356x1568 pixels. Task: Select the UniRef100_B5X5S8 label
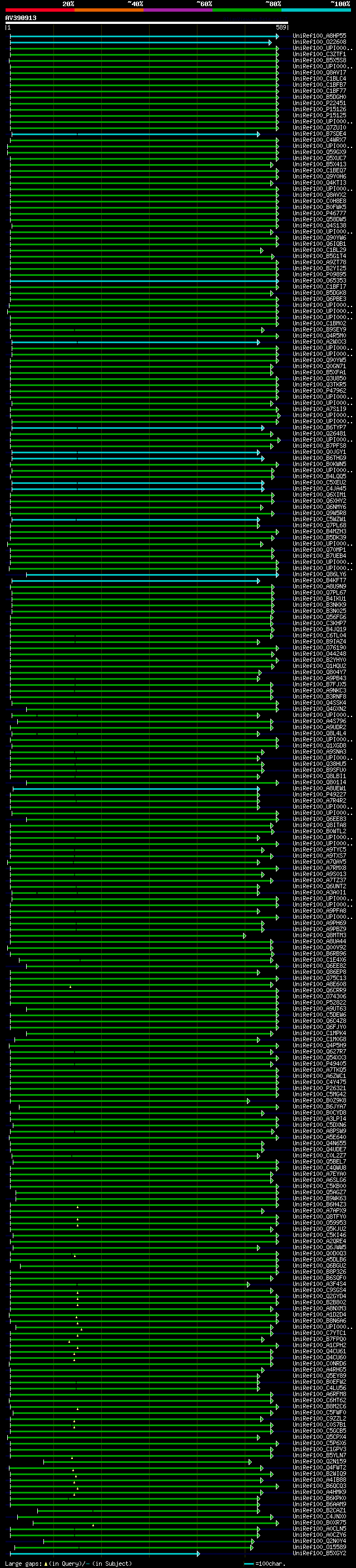pyautogui.click(x=319, y=60)
